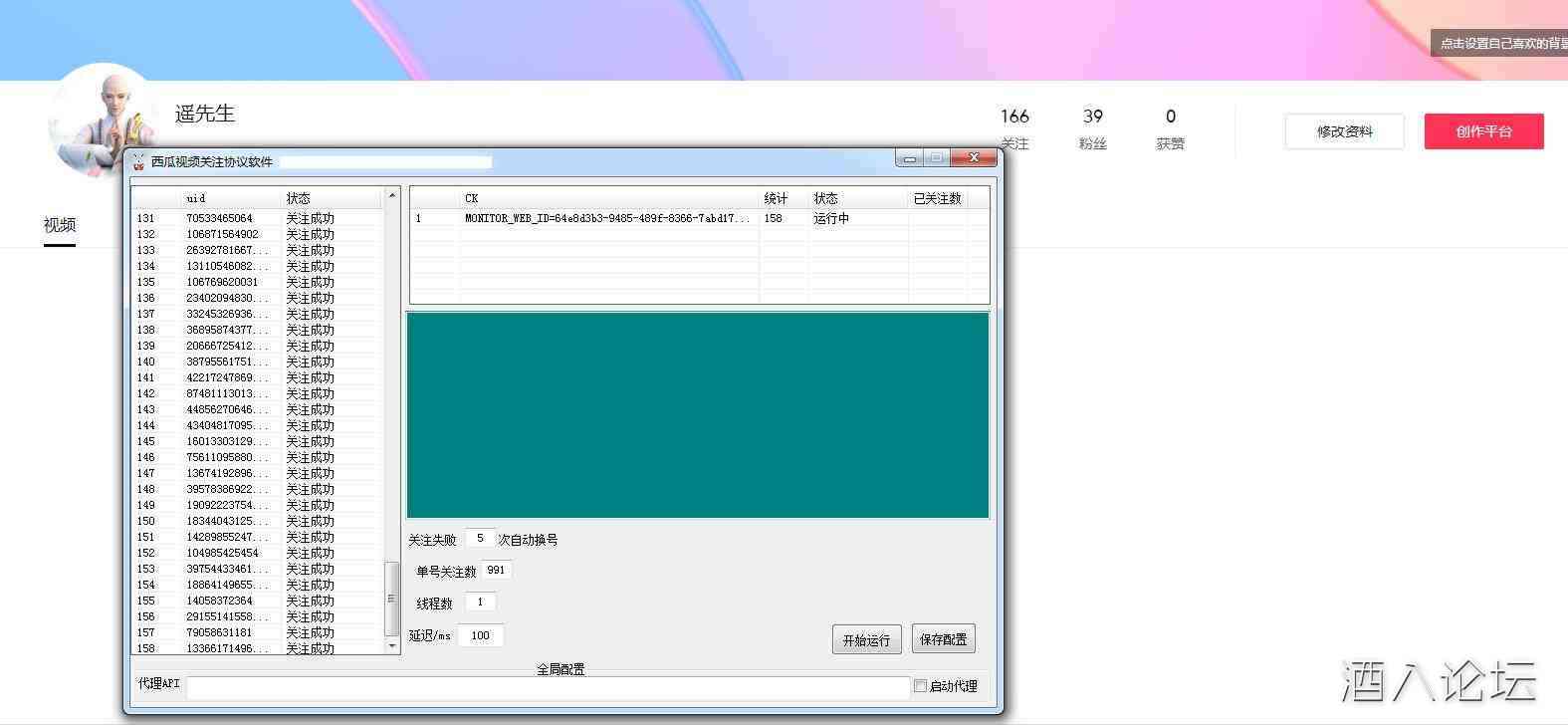1568x725 pixels.
Task: Select row 149 in the uid list
Action: [257, 505]
